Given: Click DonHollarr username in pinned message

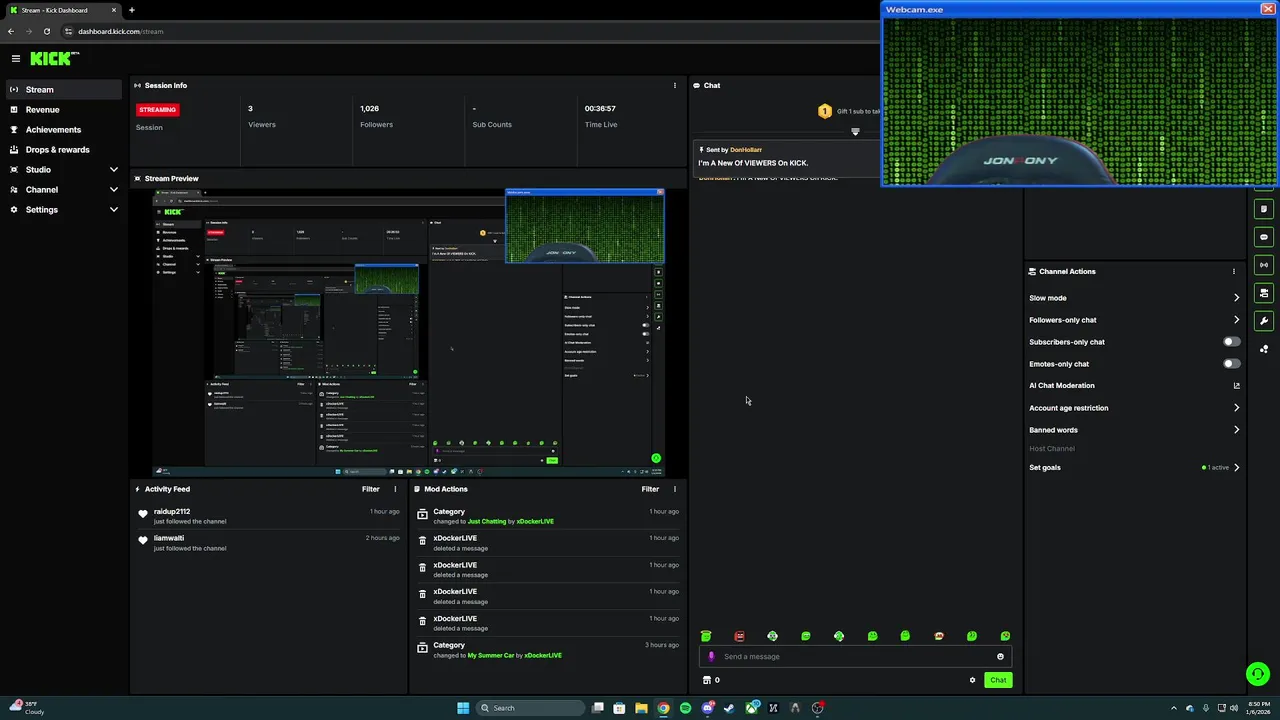Looking at the screenshot, I should point(746,150).
